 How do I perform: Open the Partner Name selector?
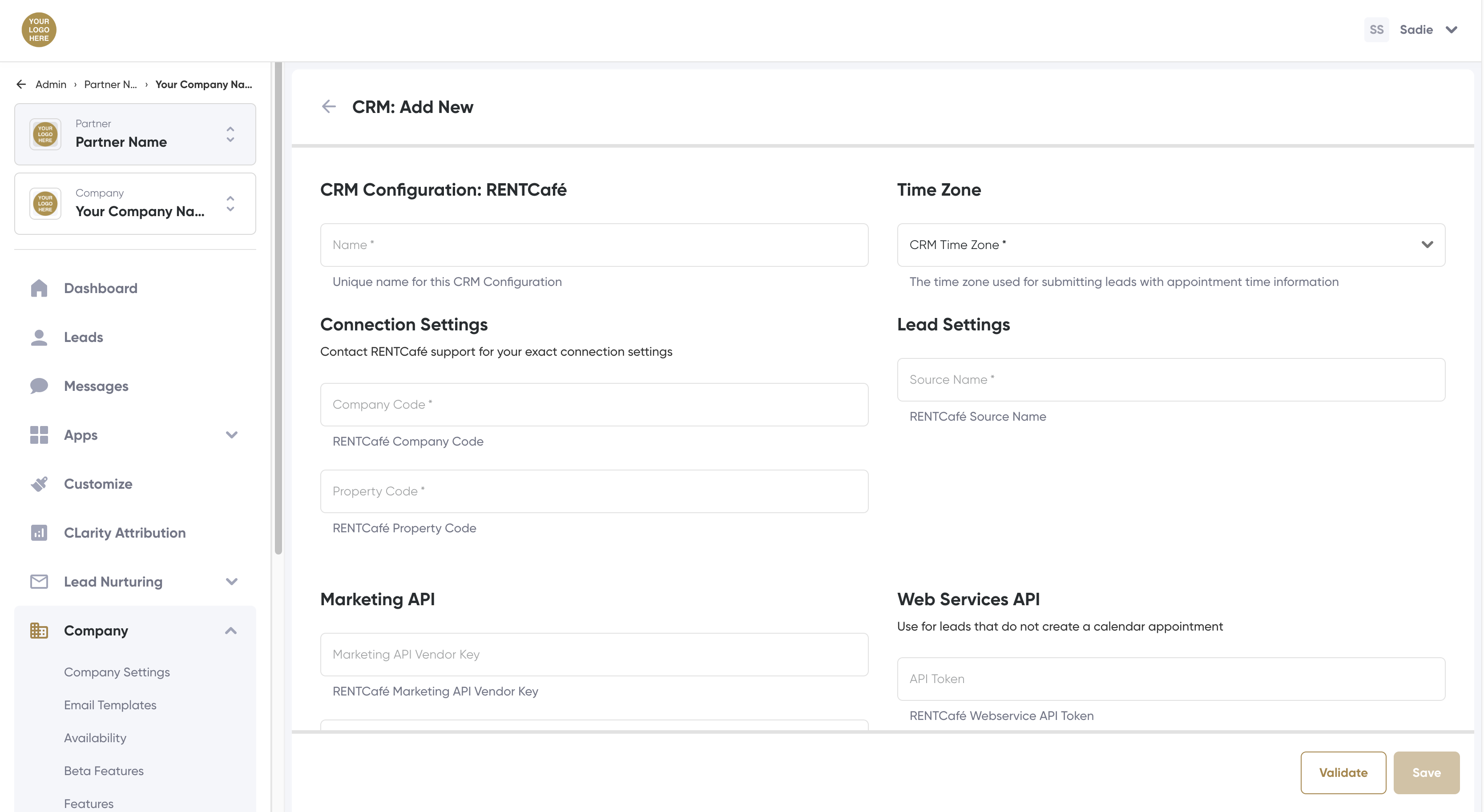135,134
